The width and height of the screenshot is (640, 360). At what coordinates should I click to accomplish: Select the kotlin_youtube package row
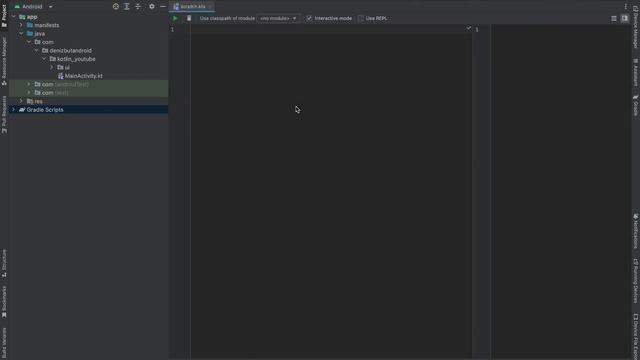pos(88,59)
